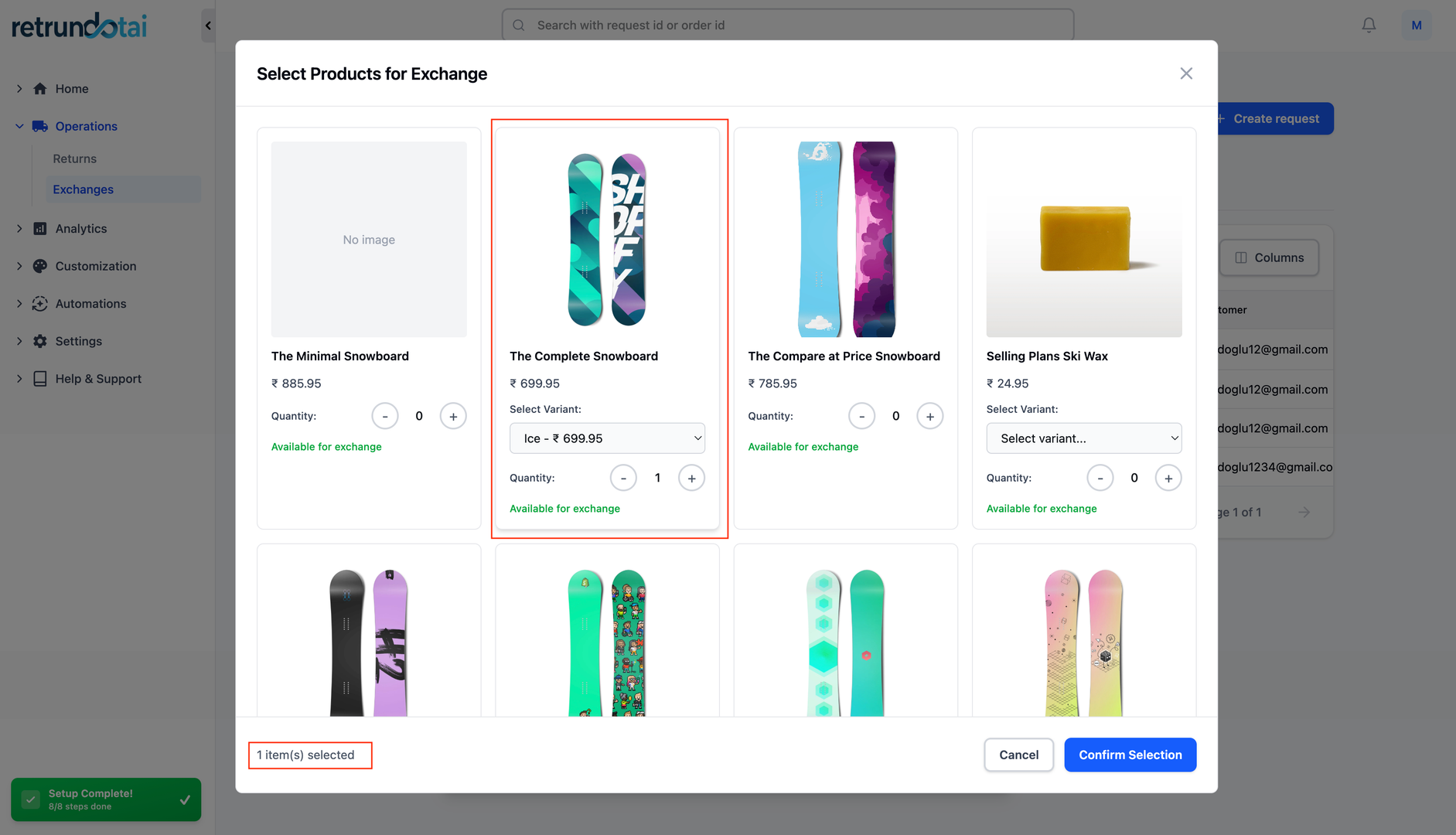Open the Ice variant dropdown
This screenshot has height=835, width=1456.
[607, 438]
